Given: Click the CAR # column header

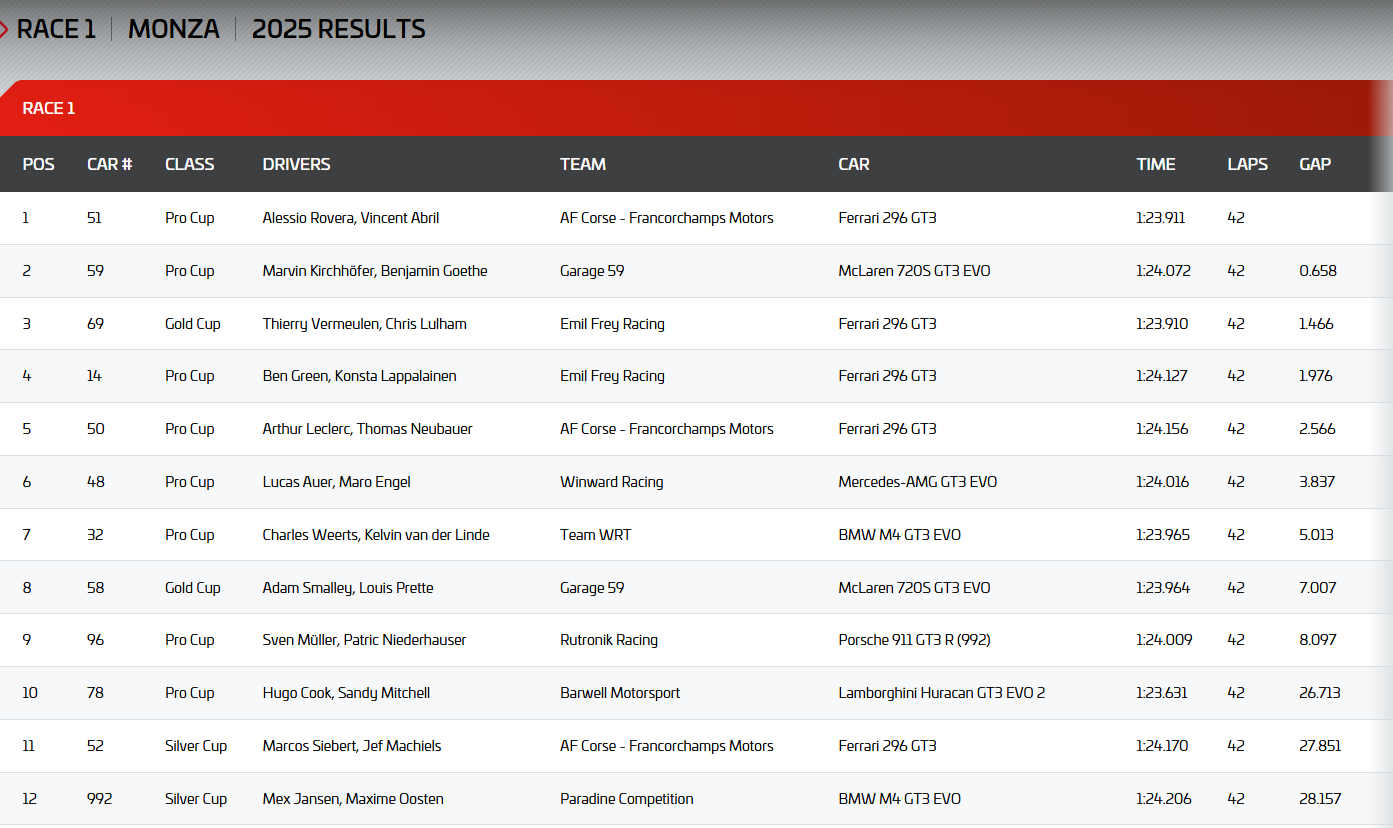Looking at the screenshot, I should coord(110,164).
